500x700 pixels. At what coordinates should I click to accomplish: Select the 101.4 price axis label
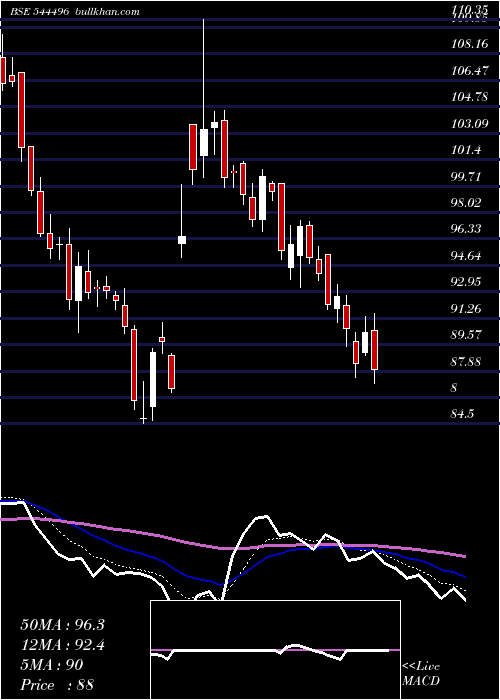pos(466,150)
